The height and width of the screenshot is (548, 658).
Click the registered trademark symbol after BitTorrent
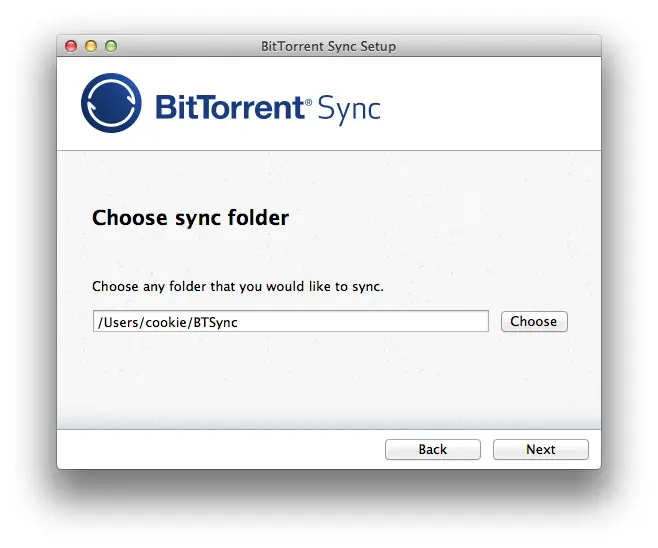click(x=308, y=102)
